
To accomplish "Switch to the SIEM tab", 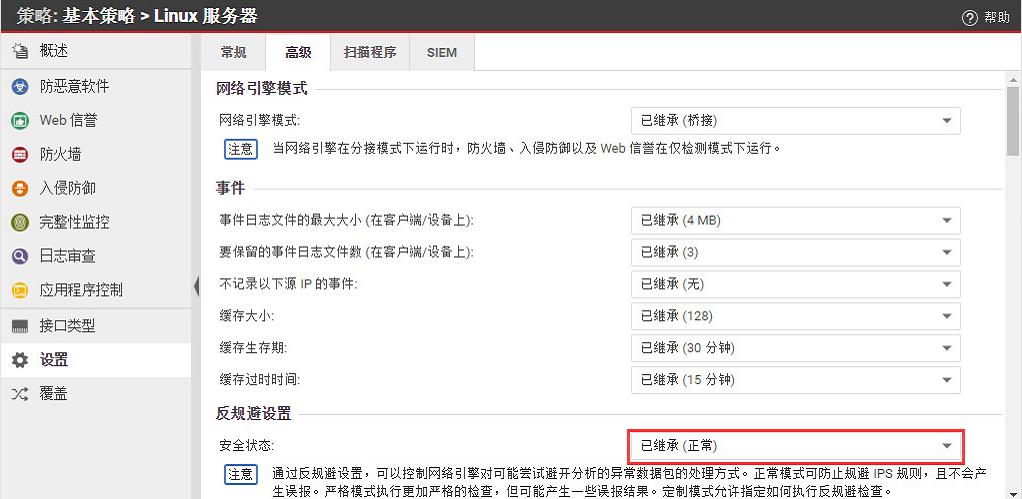I will coord(441,53).
